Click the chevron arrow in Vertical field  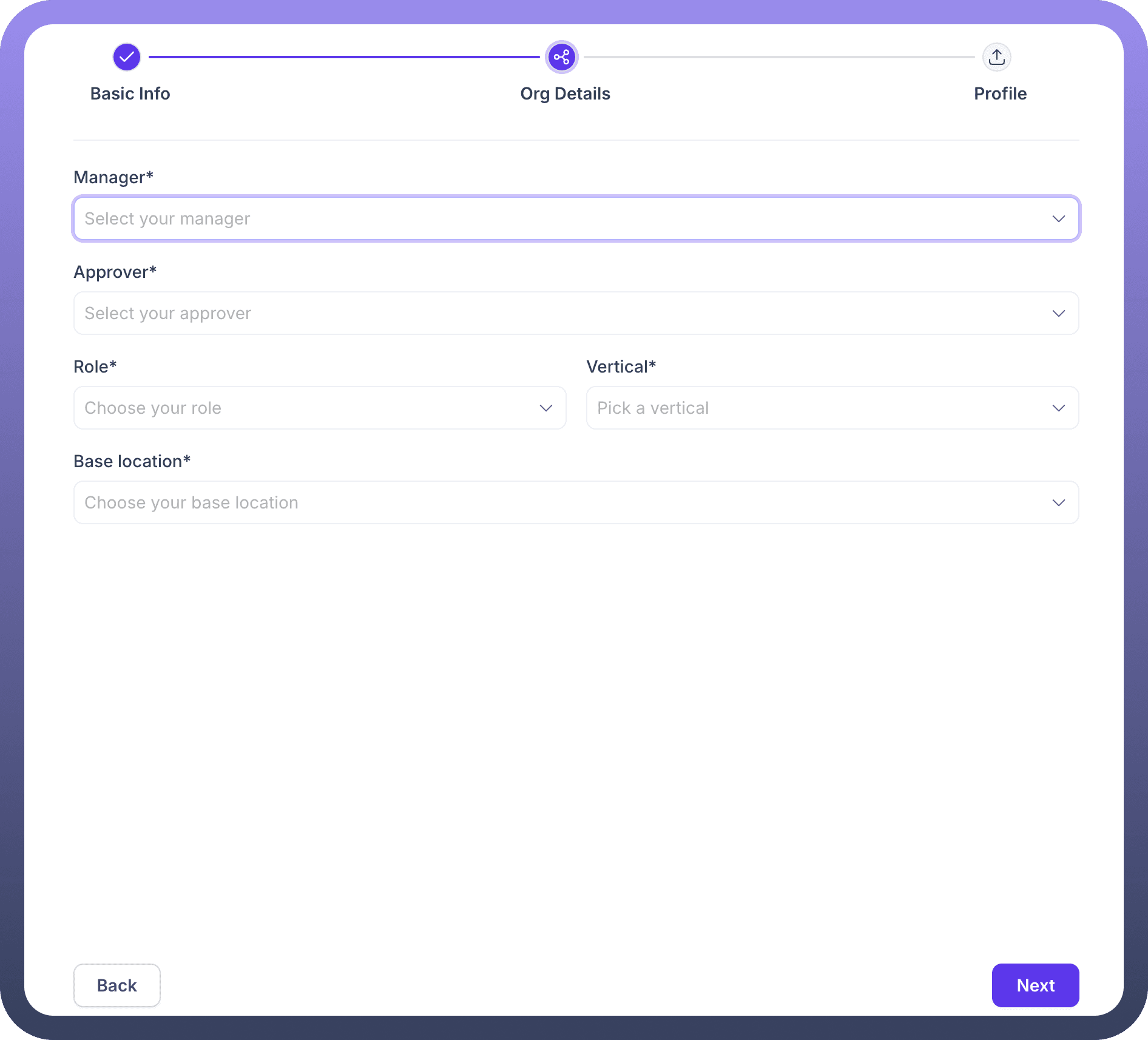pyautogui.click(x=1058, y=408)
